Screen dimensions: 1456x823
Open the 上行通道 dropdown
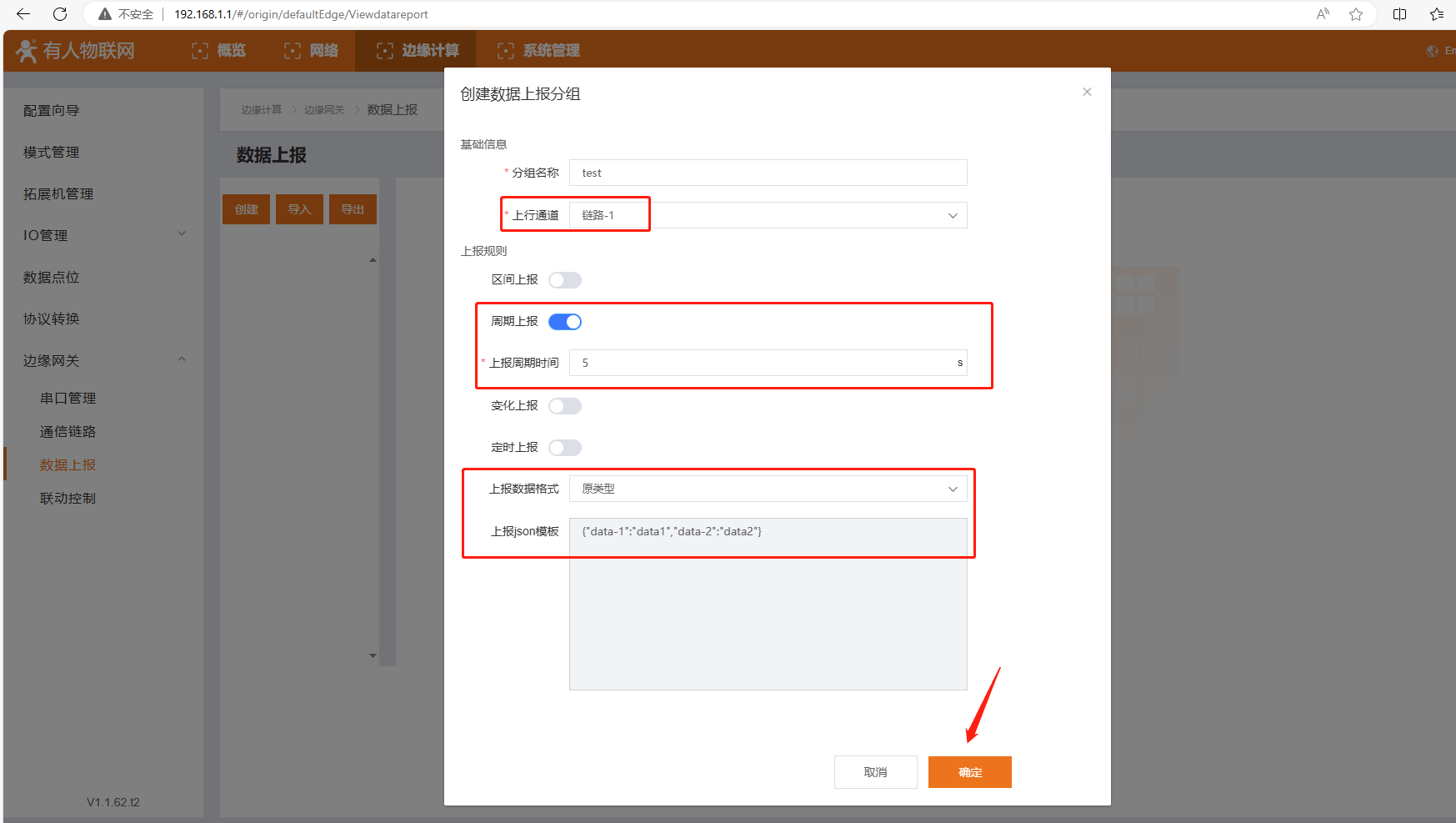767,215
